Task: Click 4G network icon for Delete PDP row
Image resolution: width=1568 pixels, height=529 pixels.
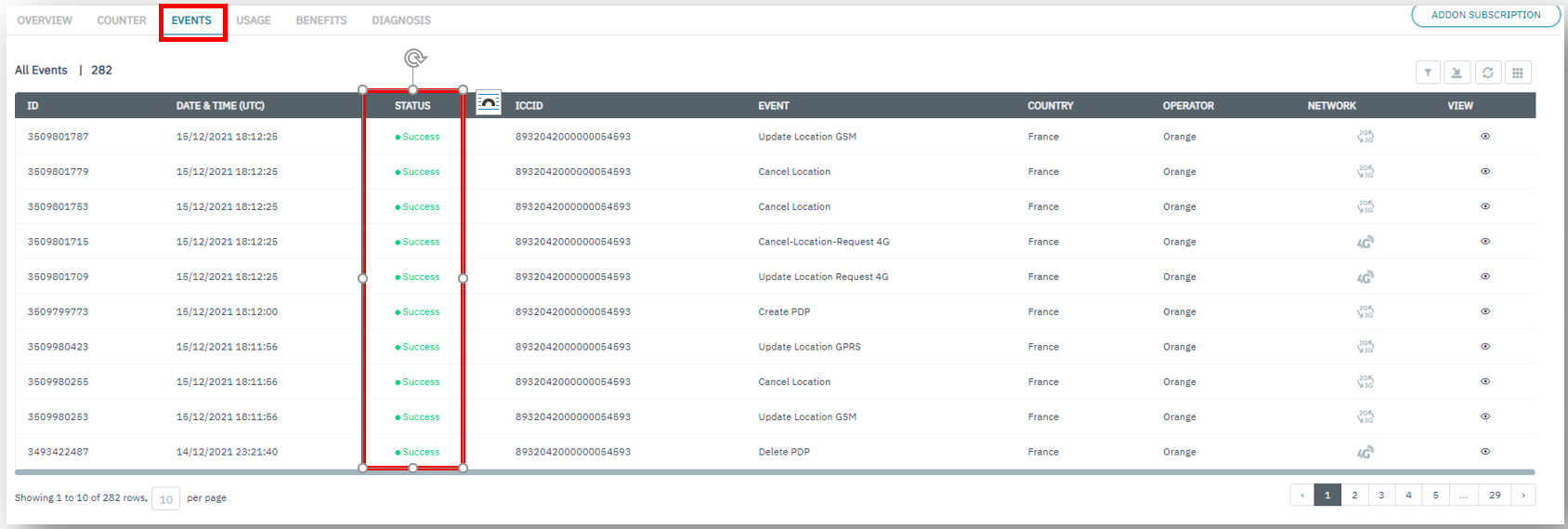Action: click(x=1365, y=453)
